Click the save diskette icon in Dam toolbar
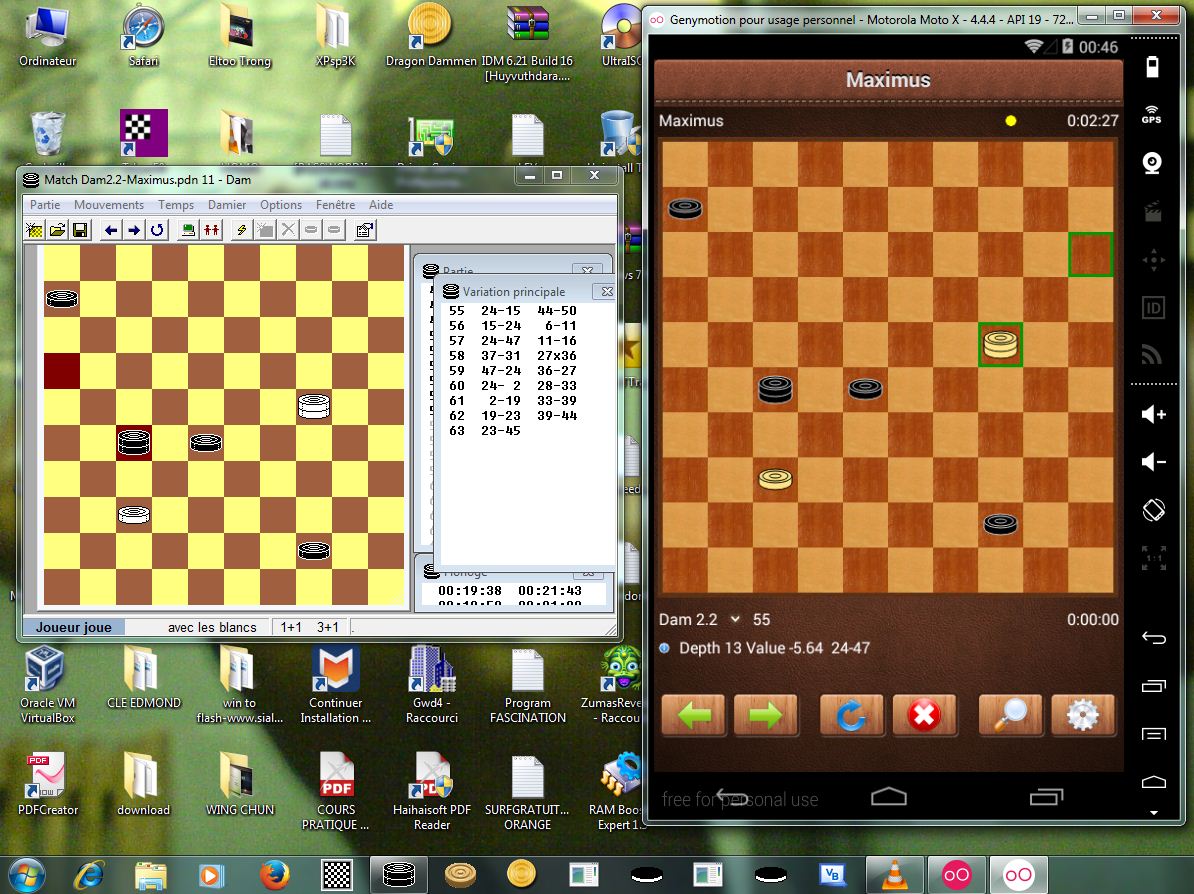 pos(80,230)
